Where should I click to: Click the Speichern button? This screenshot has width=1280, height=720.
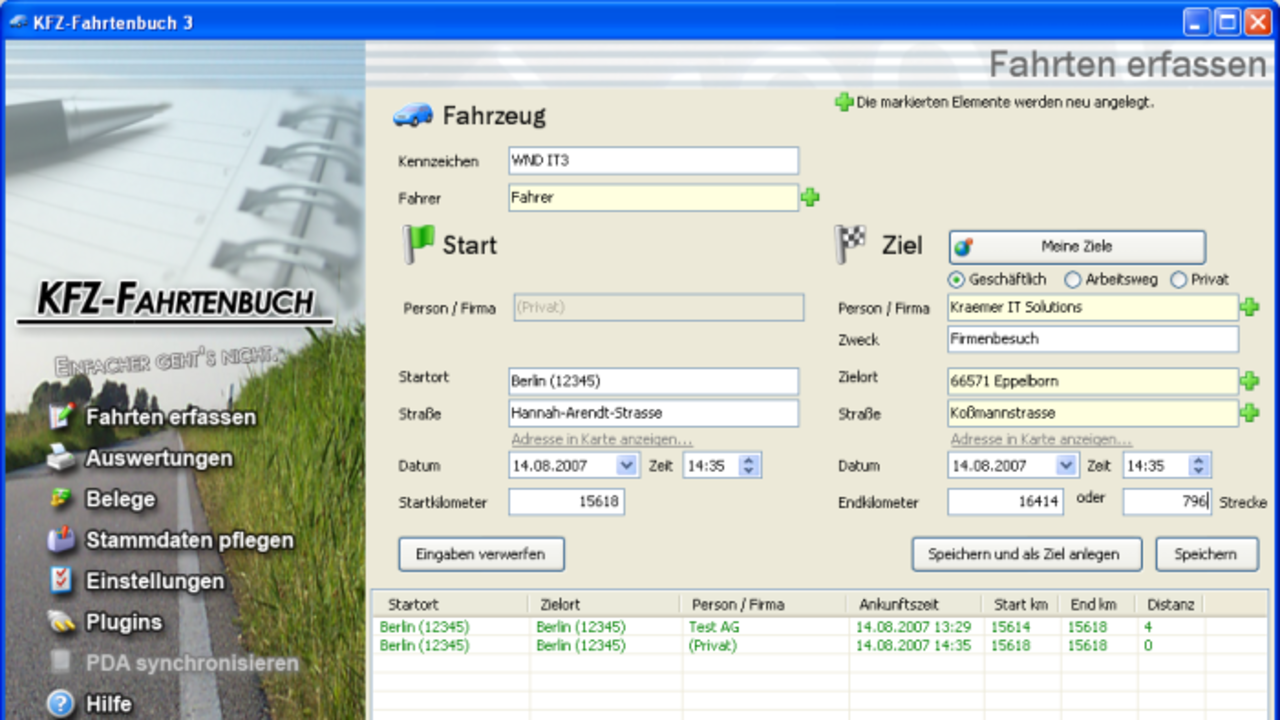tap(1207, 554)
